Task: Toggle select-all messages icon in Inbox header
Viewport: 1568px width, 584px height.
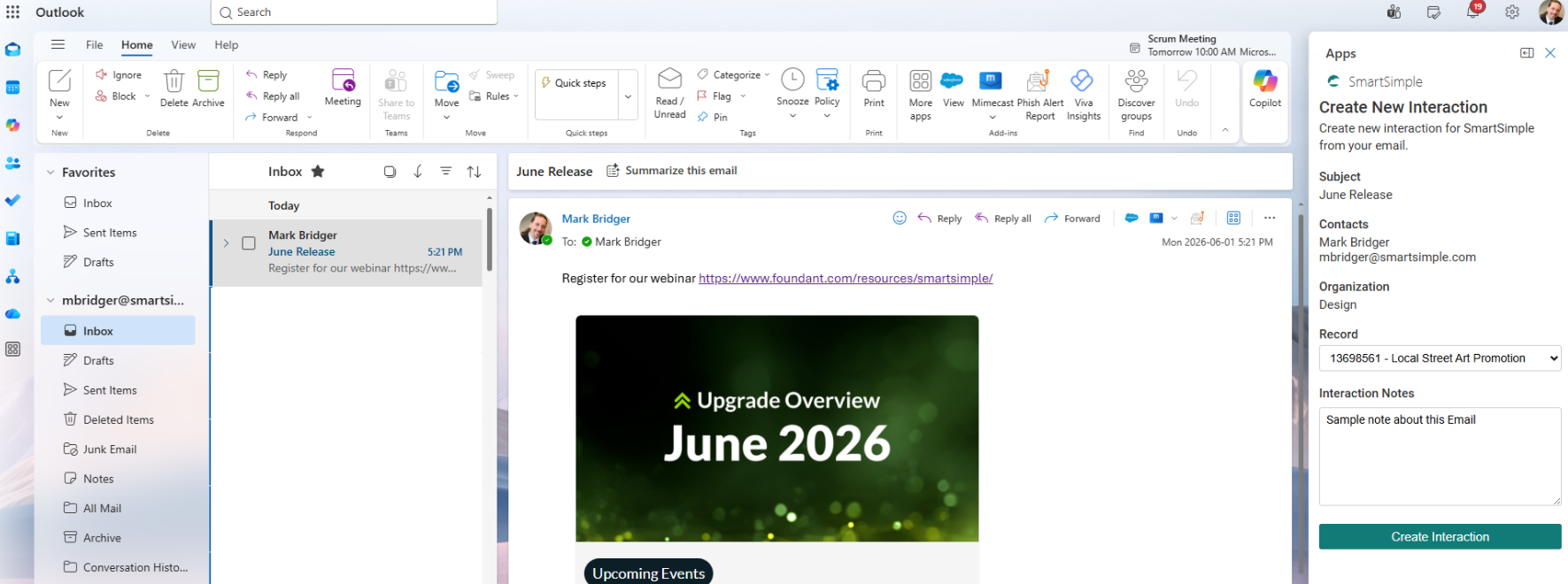Action: pyautogui.click(x=390, y=172)
